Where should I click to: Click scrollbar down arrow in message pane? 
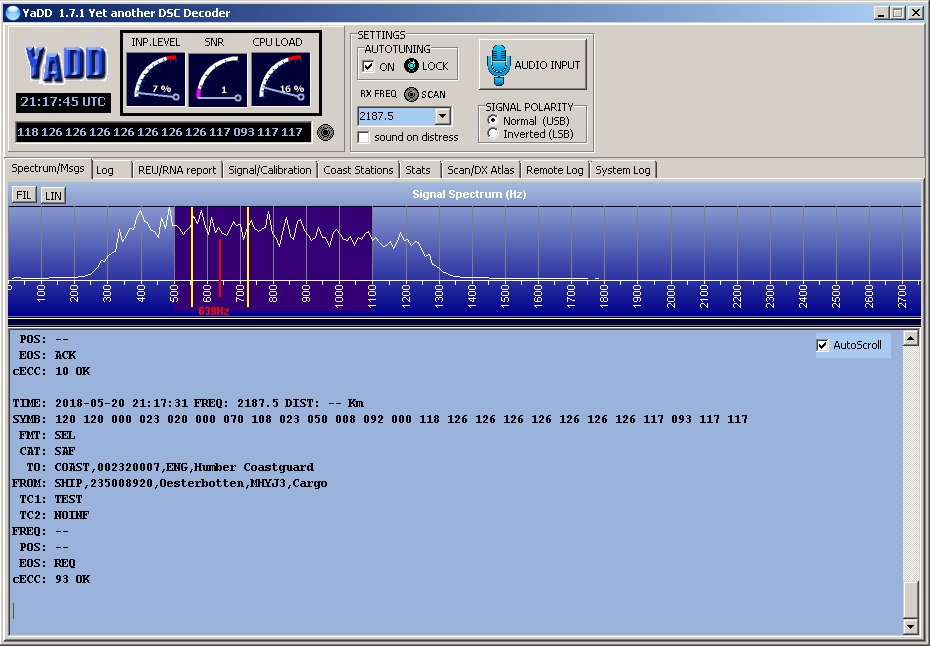(x=911, y=626)
